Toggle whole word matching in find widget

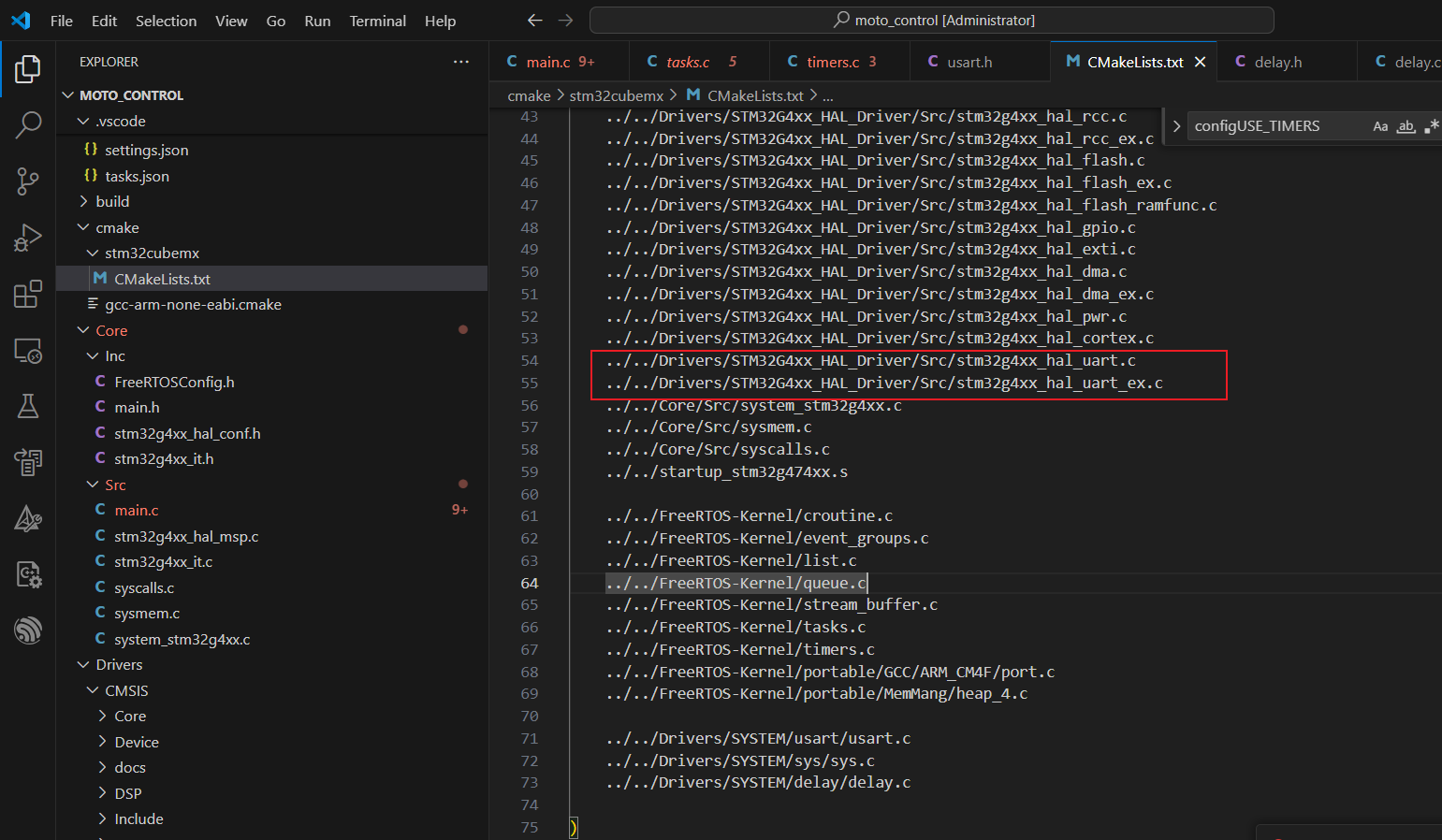point(1406,125)
